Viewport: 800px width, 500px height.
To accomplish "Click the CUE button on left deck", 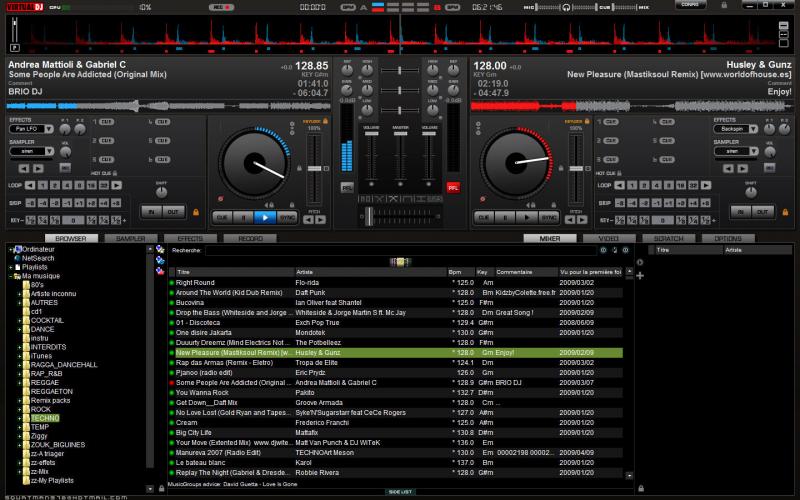I will click(x=221, y=216).
